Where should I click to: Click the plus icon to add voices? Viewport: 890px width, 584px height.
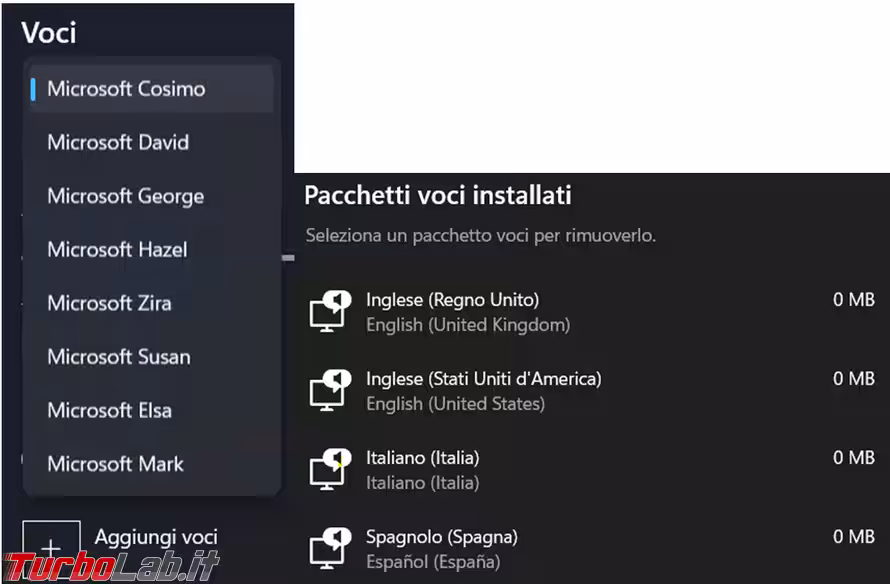coord(51,549)
